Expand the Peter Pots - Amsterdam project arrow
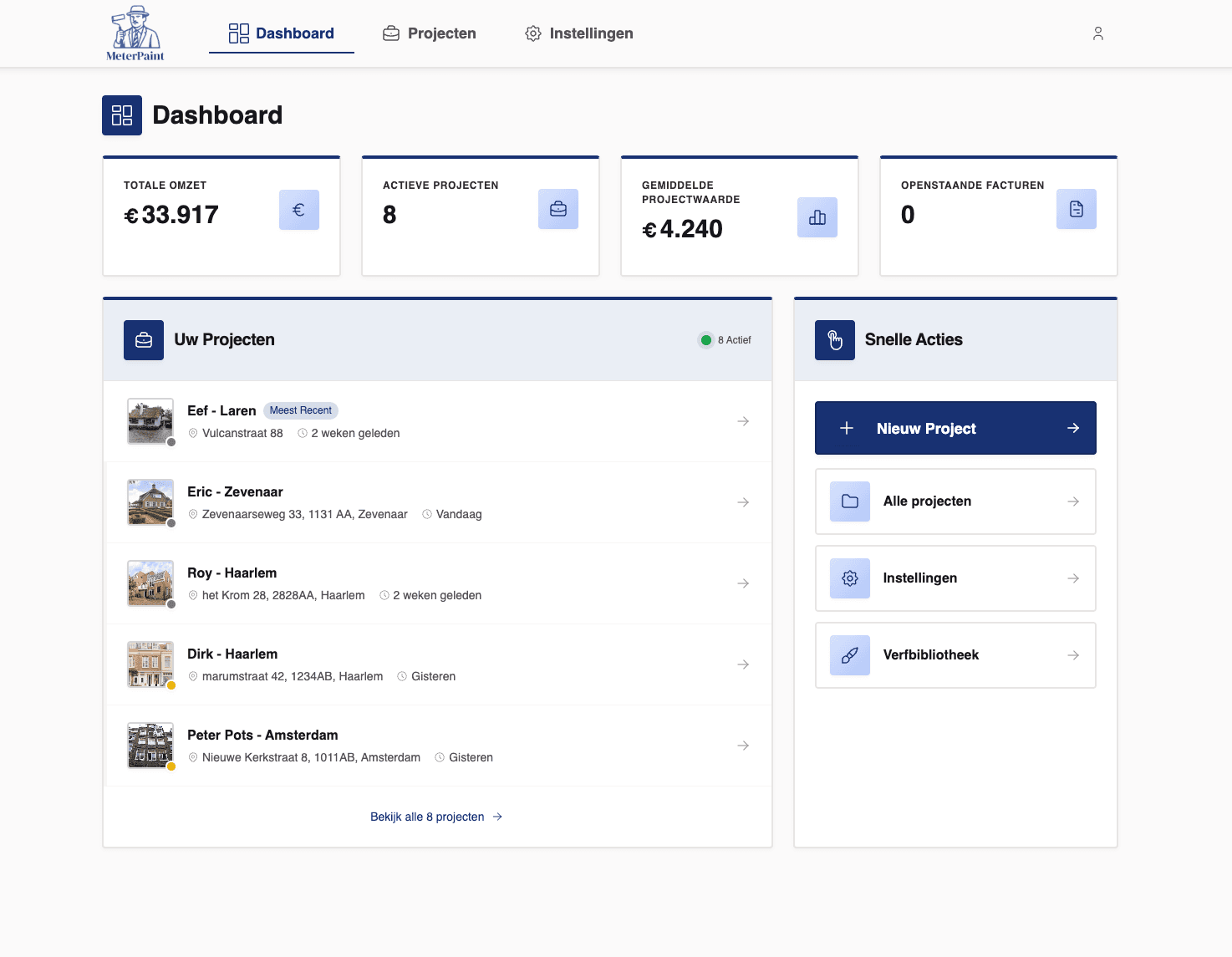The height and width of the screenshot is (957, 1232). 742,745
